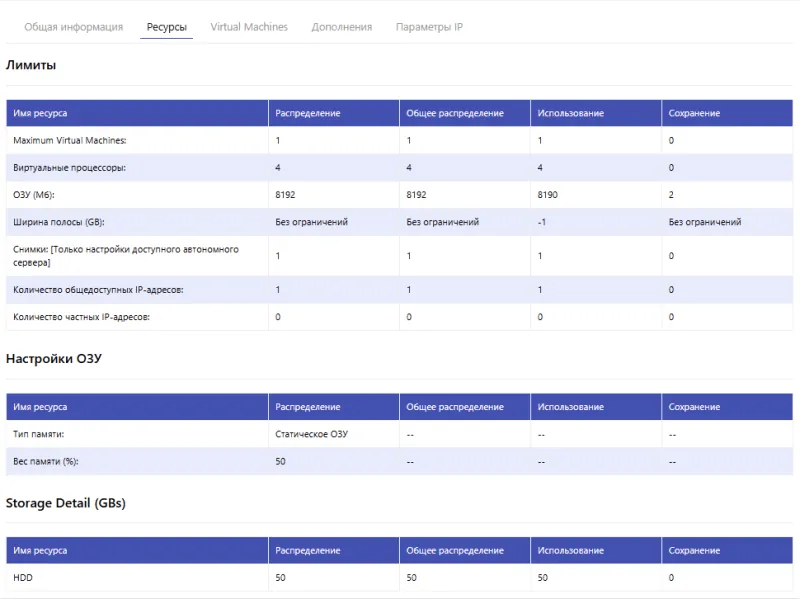The image size is (800, 599).
Task: Click the Ширина полосы (GB) row label
Action: pyautogui.click(x=58, y=222)
